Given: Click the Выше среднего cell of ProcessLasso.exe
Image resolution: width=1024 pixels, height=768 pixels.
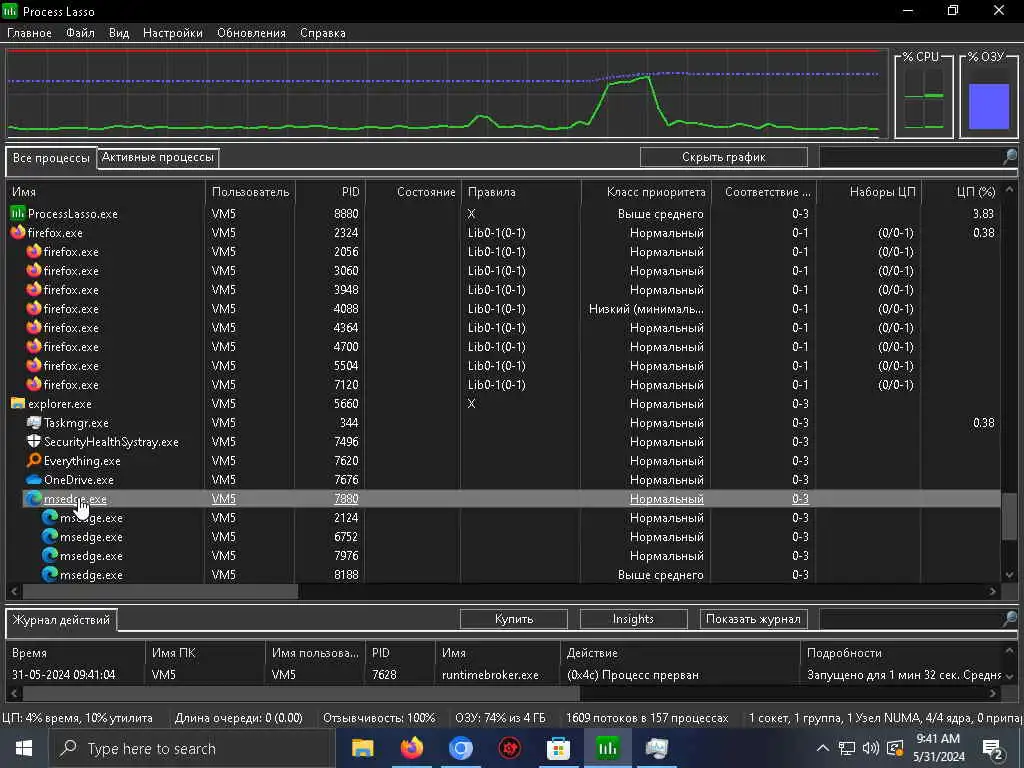Looking at the screenshot, I should (x=660, y=214).
